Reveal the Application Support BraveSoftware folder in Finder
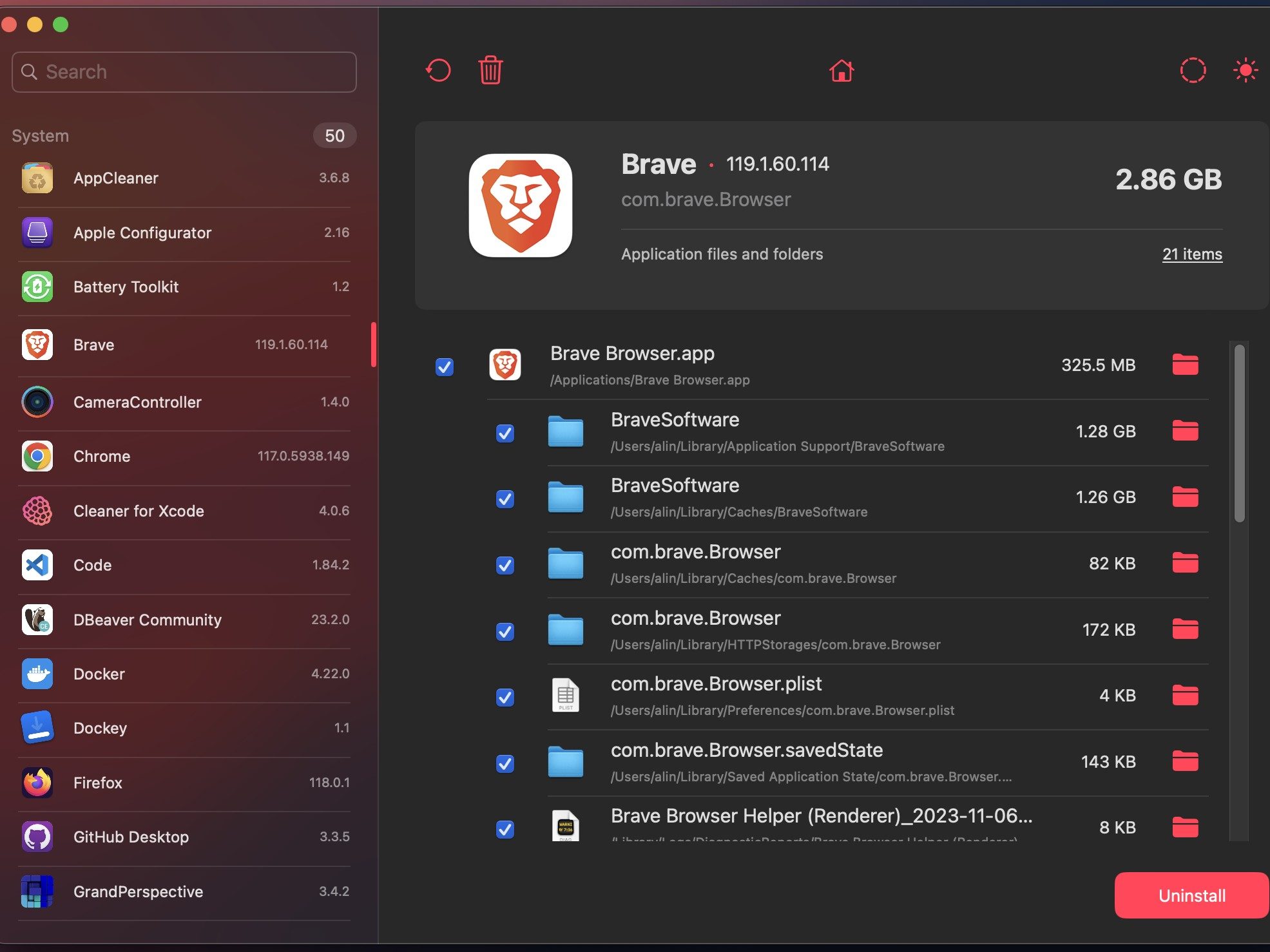Image resolution: width=1270 pixels, height=952 pixels. tap(1185, 431)
